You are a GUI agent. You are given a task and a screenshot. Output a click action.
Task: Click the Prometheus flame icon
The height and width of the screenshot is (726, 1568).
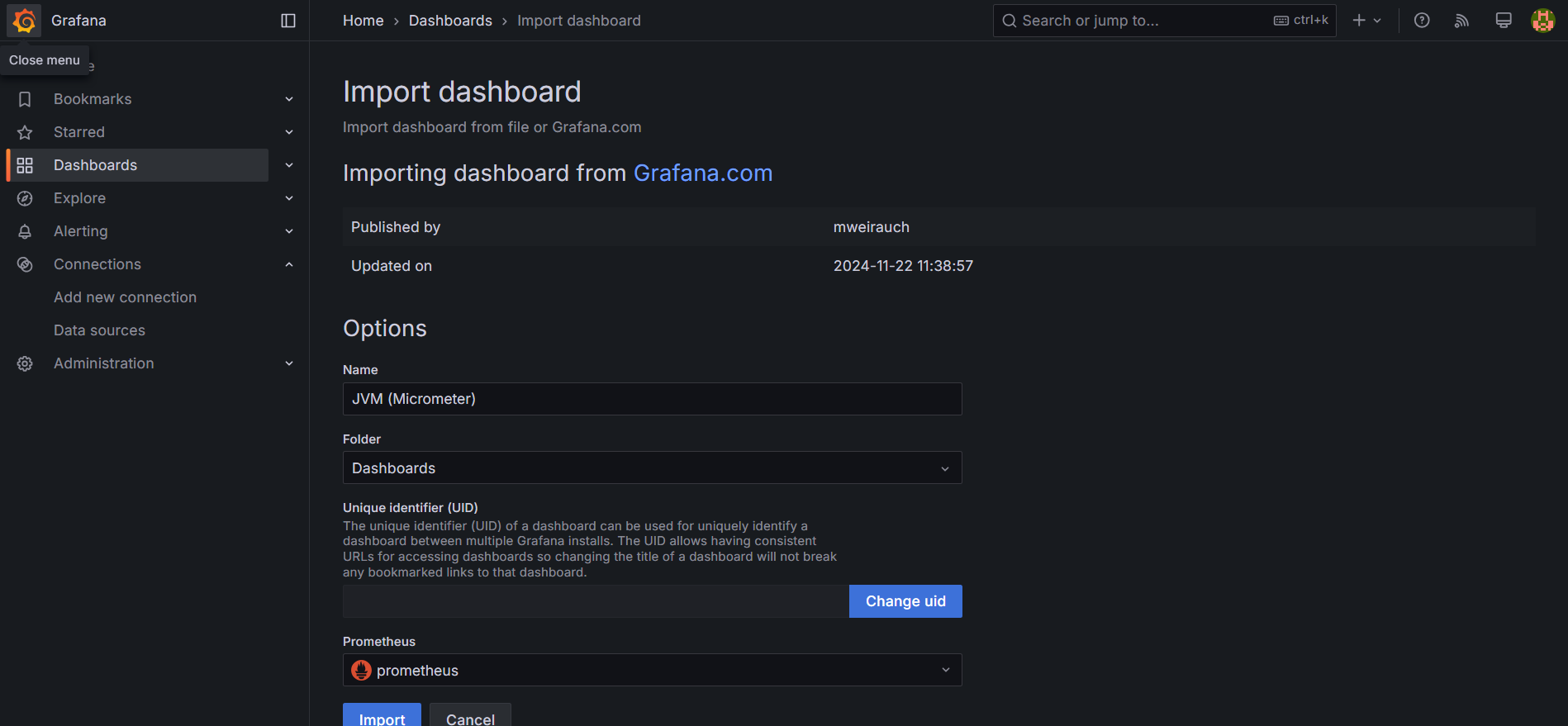click(361, 670)
